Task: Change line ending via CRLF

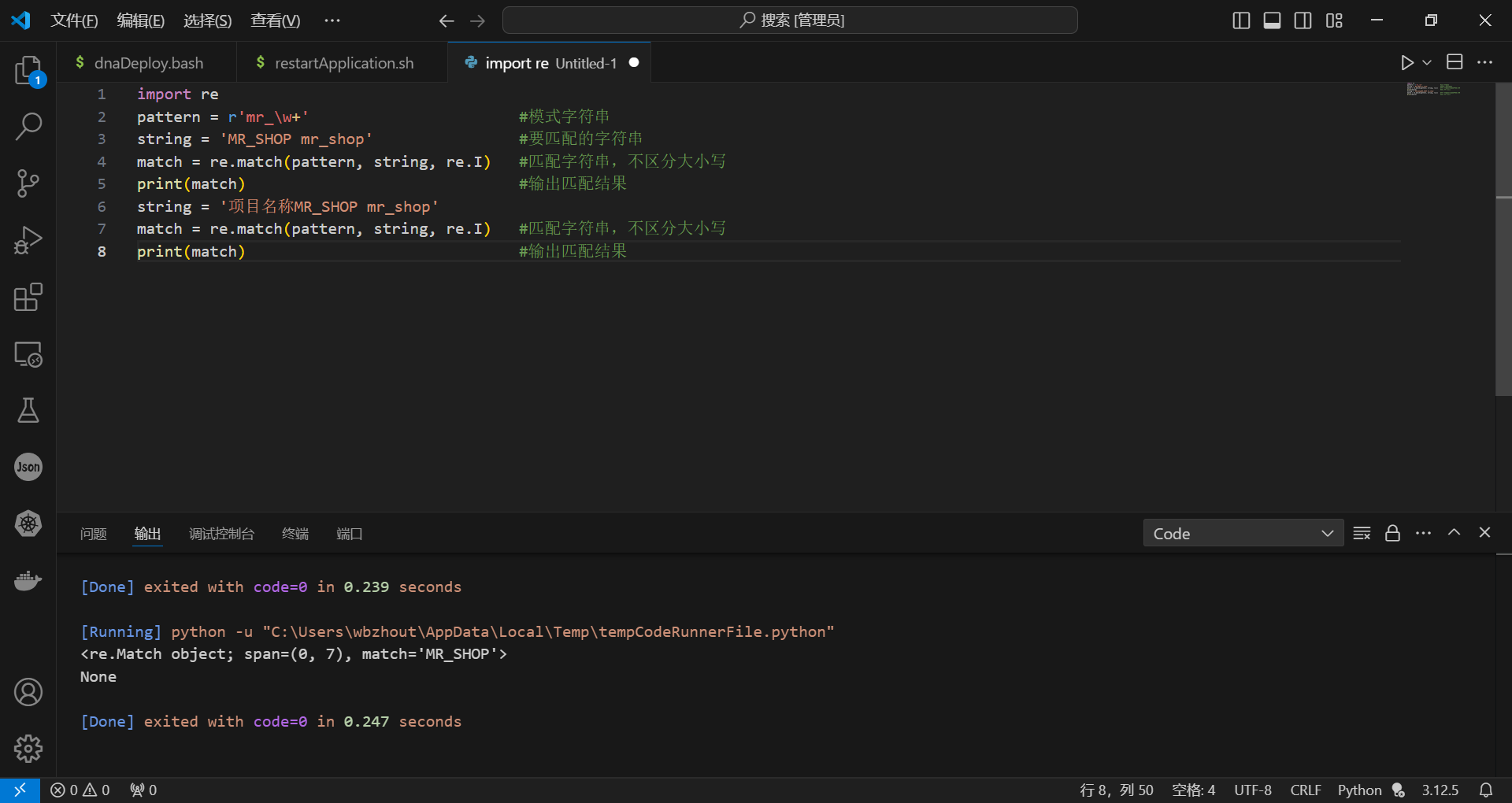Action: pyautogui.click(x=1306, y=790)
